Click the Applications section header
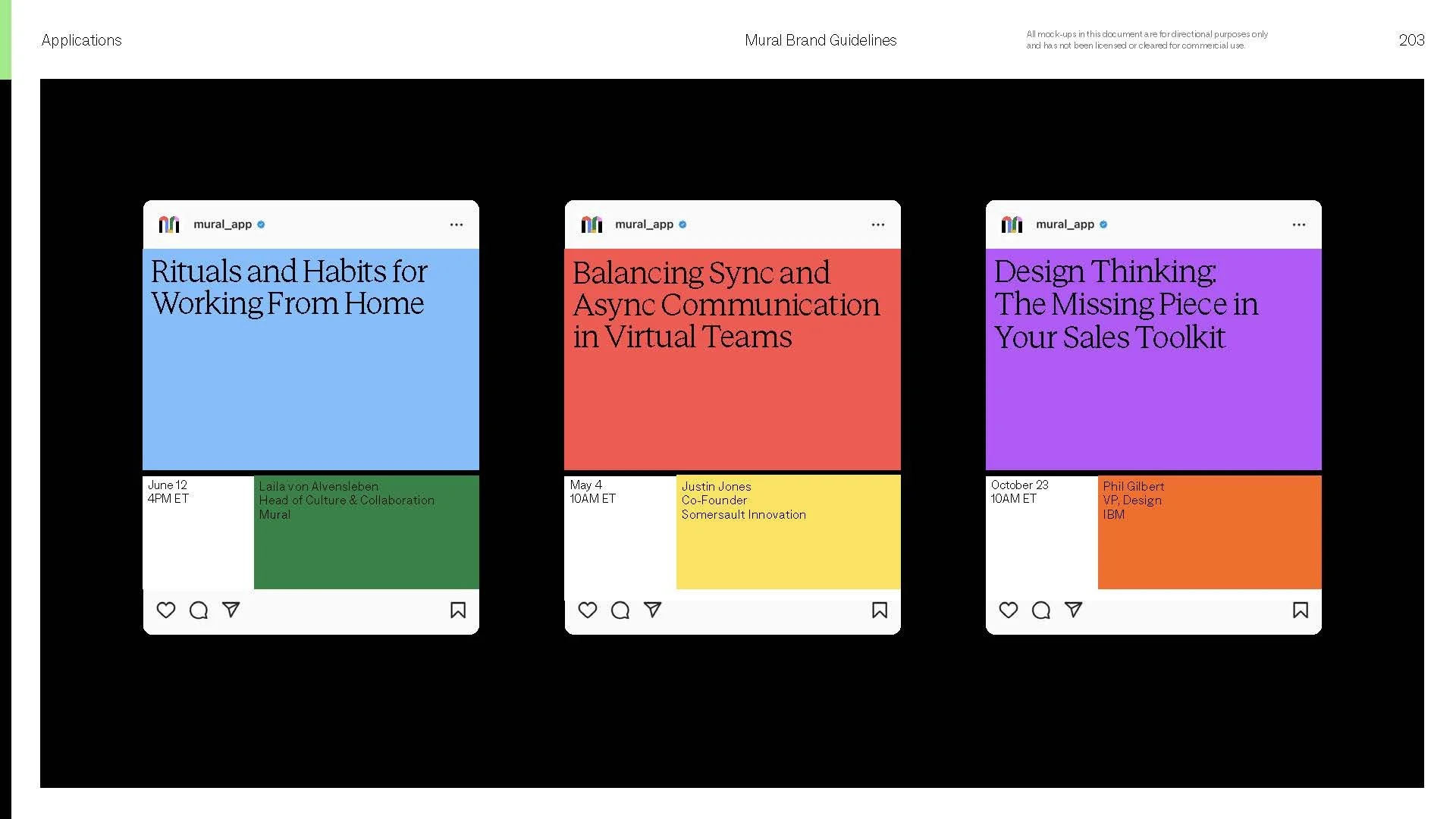This screenshot has height=819, width=1456. coord(81,40)
